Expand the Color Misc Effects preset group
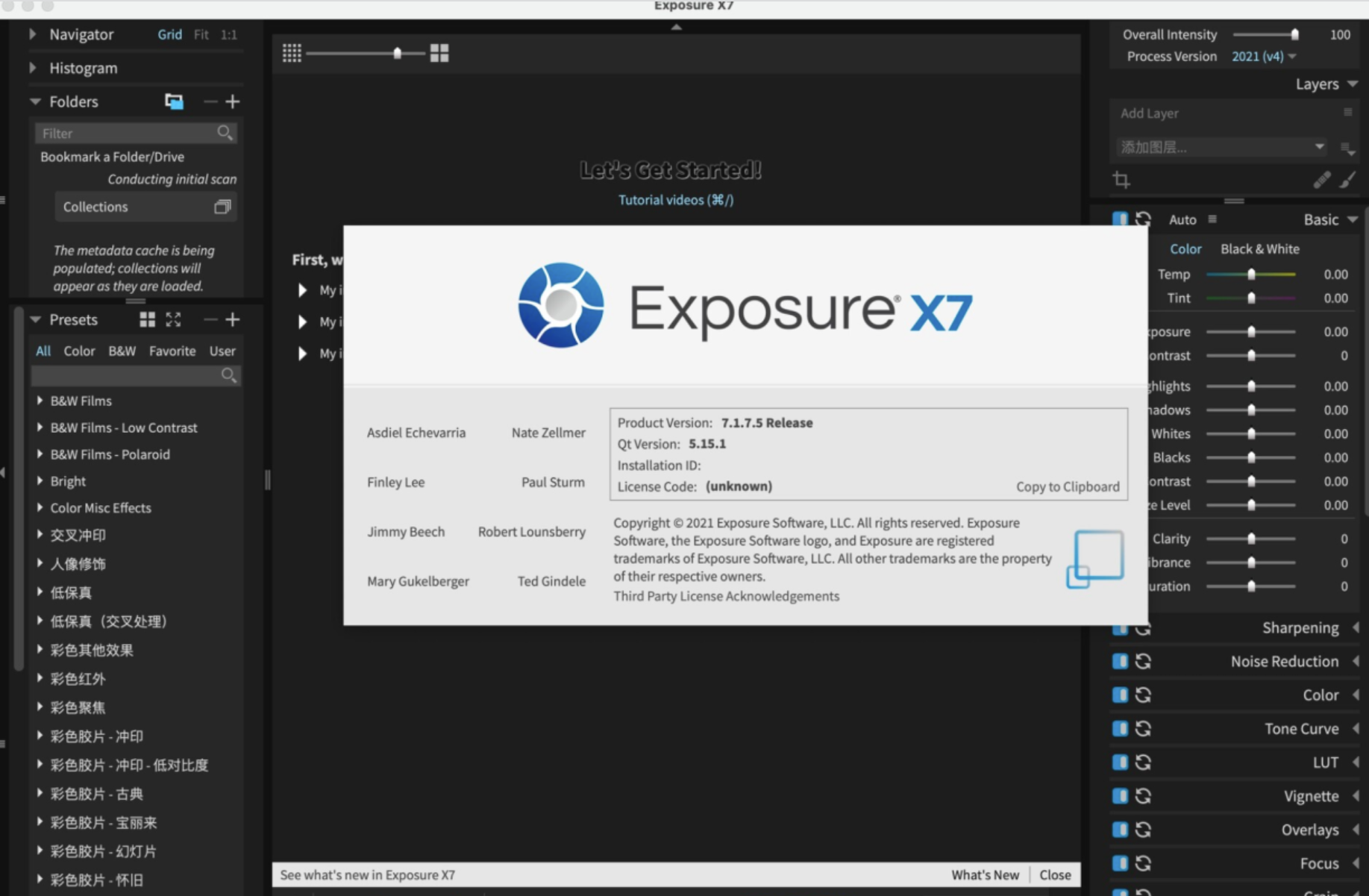Screen dimensions: 1369x896 [40, 508]
